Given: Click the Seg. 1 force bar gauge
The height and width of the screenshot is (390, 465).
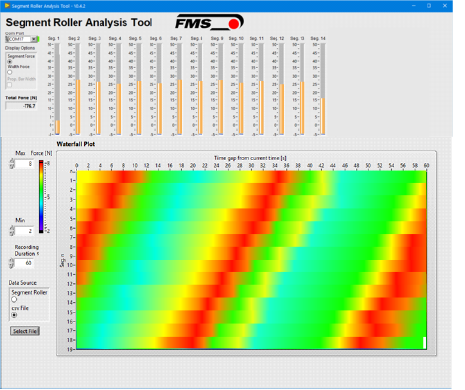Looking at the screenshot, I should tap(58, 89).
